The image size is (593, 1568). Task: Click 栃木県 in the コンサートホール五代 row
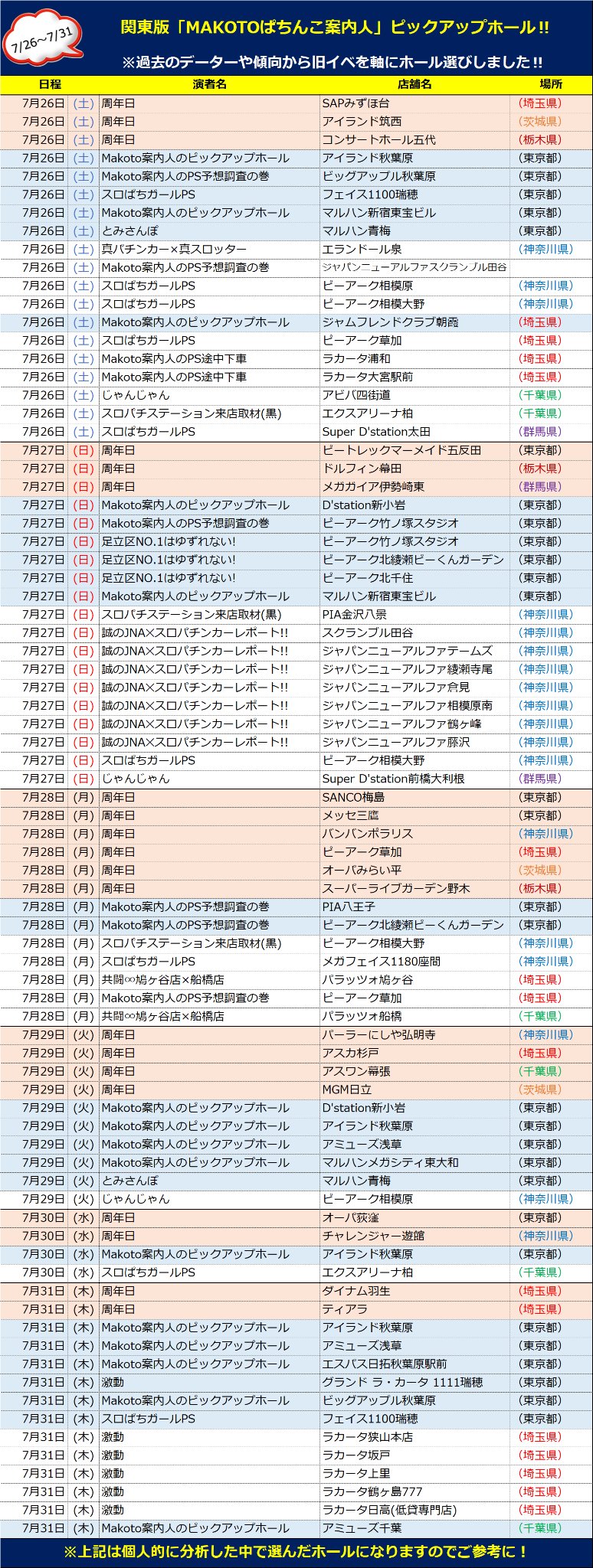pos(540,139)
